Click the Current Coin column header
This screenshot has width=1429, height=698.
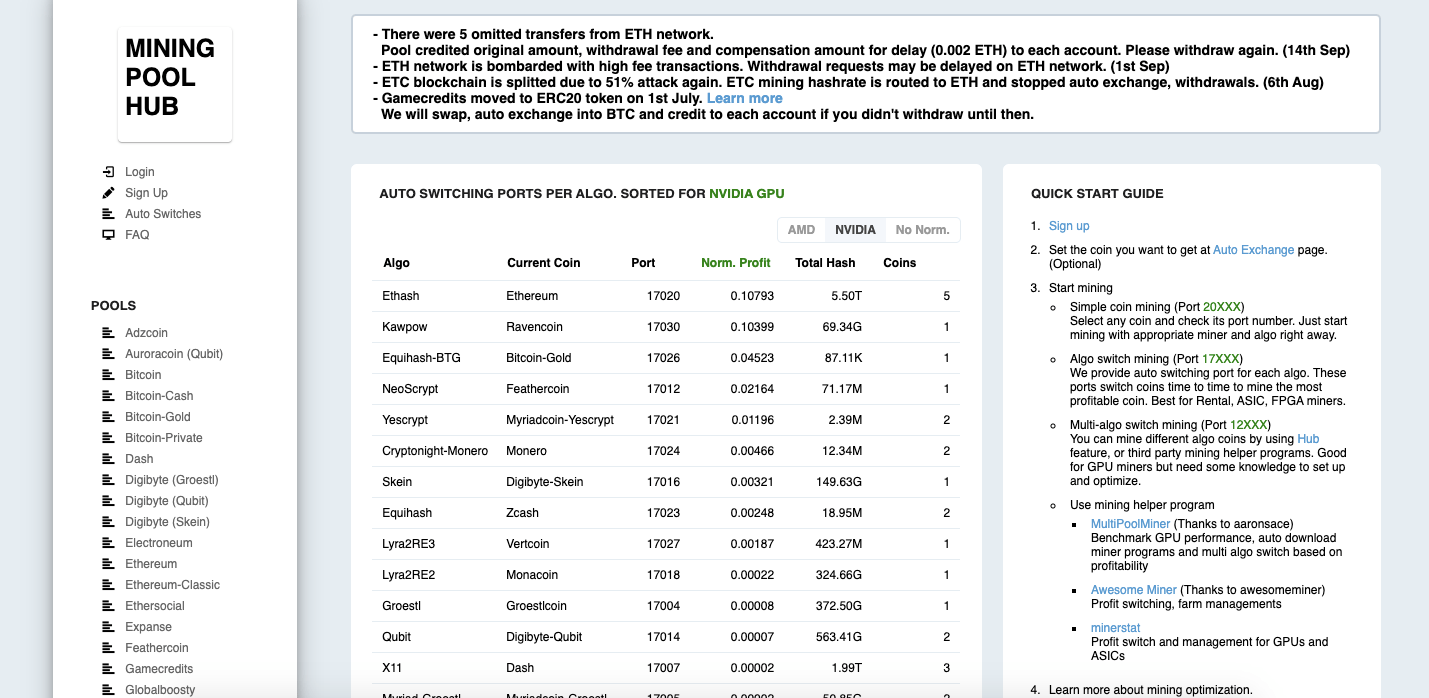[543, 263]
